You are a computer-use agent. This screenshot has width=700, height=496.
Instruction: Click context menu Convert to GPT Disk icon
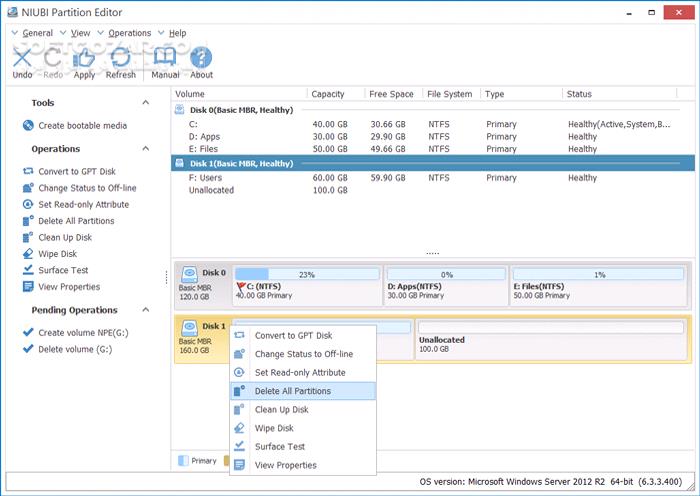point(239,335)
